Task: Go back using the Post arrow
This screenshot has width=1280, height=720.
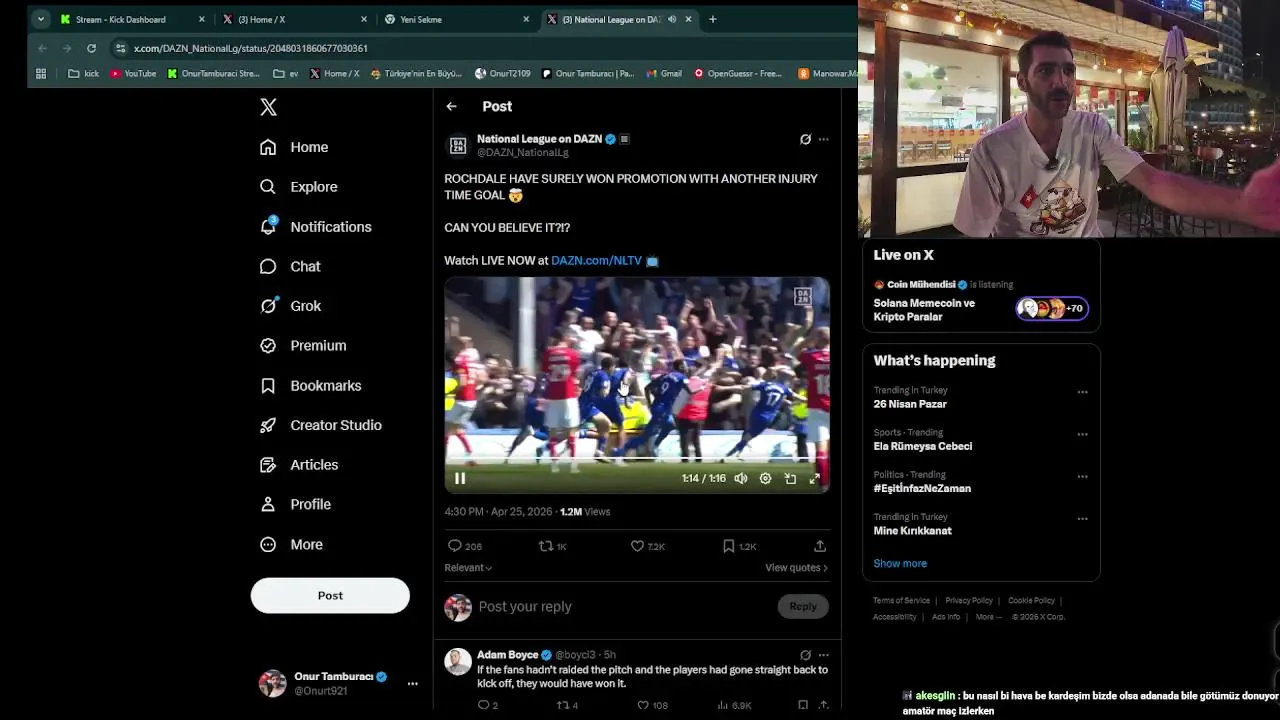Action: tap(451, 106)
